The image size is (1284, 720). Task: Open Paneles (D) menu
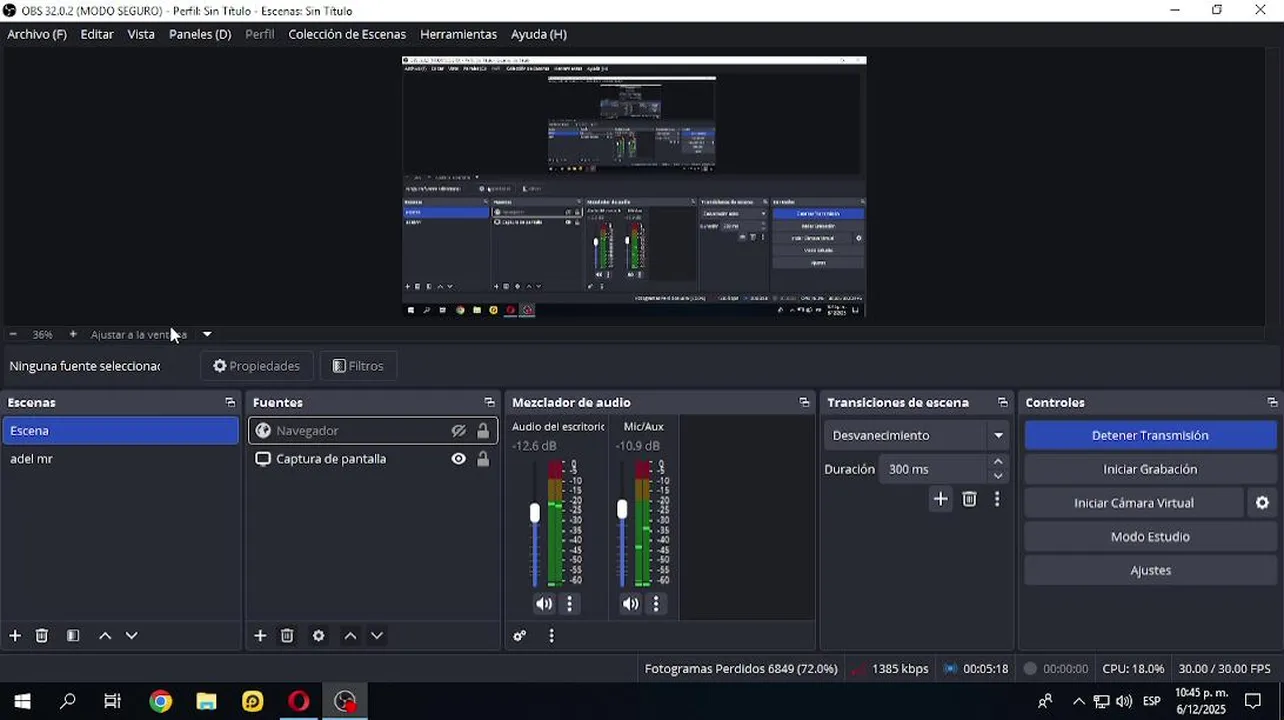200,34
